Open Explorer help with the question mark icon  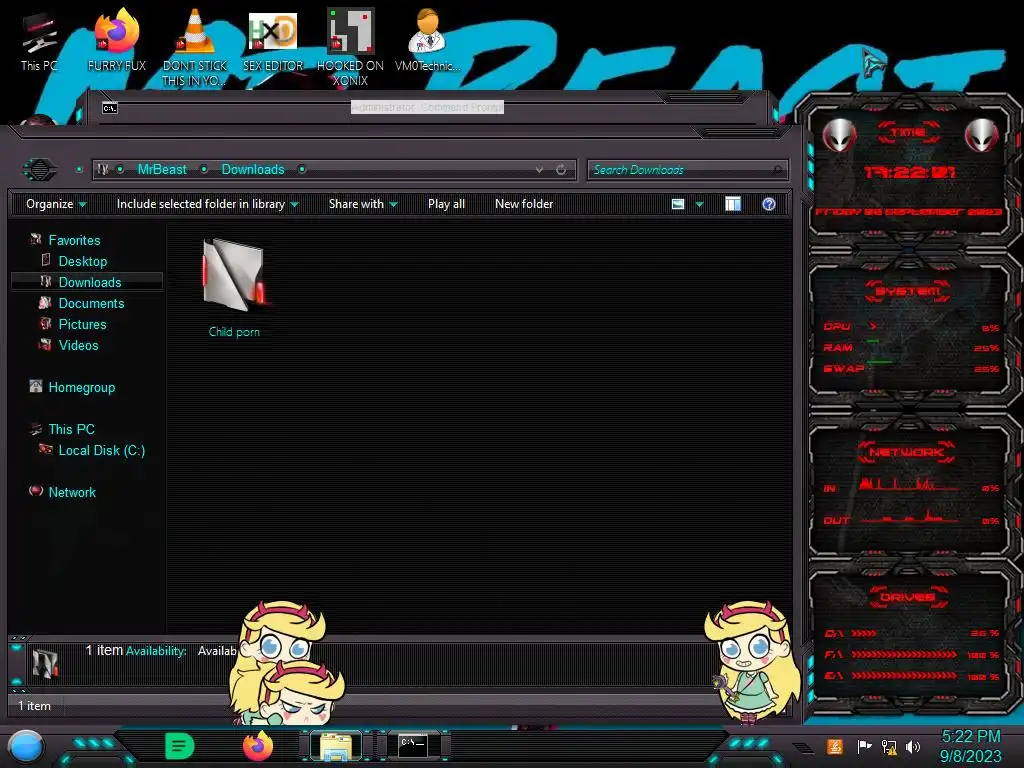point(769,204)
